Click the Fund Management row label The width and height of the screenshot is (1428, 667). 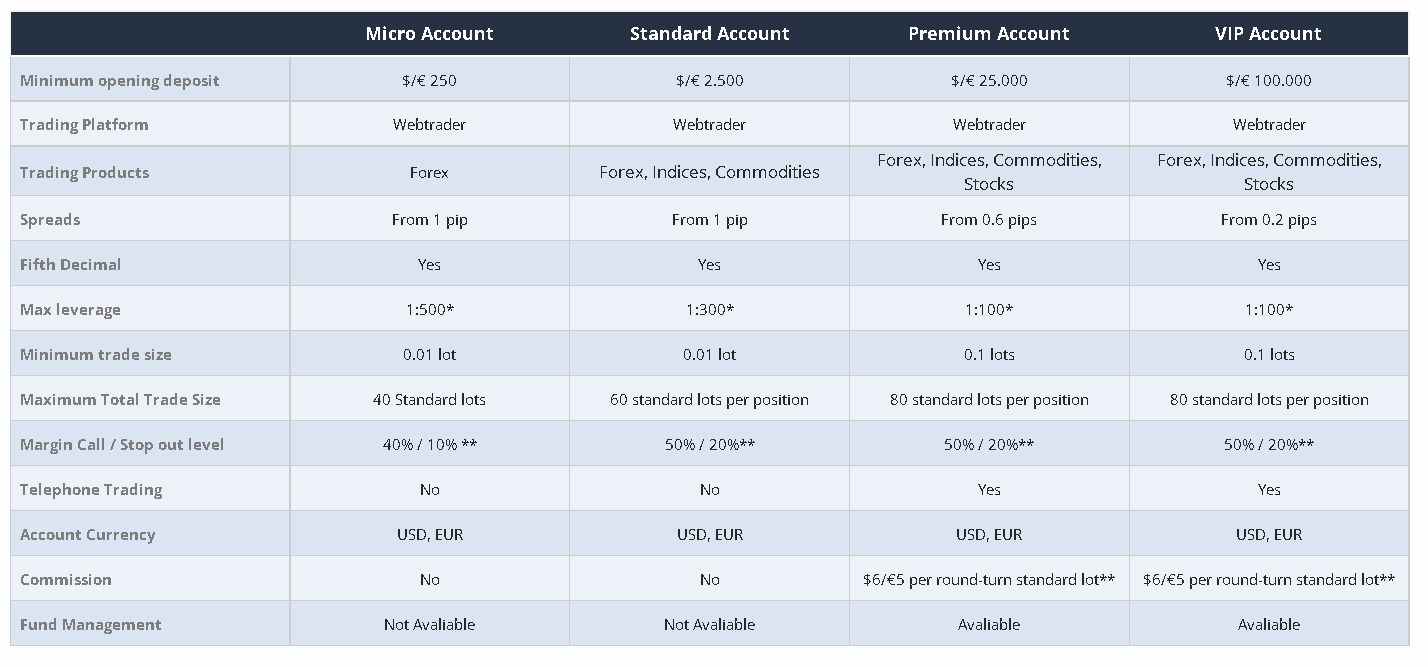click(91, 624)
